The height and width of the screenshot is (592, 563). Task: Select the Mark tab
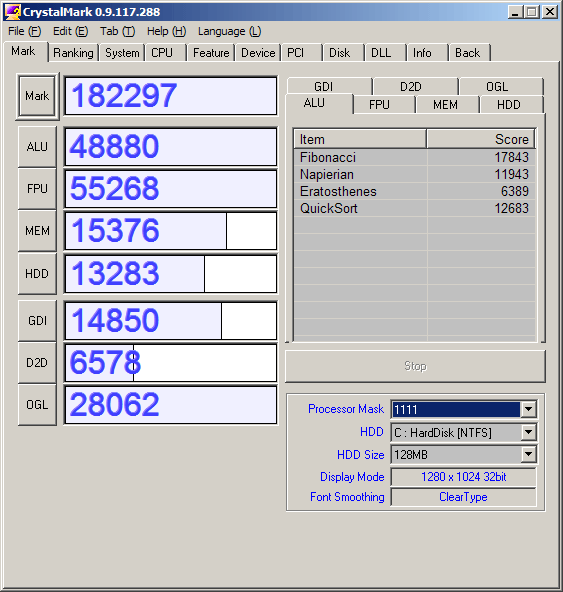click(x=25, y=51)
